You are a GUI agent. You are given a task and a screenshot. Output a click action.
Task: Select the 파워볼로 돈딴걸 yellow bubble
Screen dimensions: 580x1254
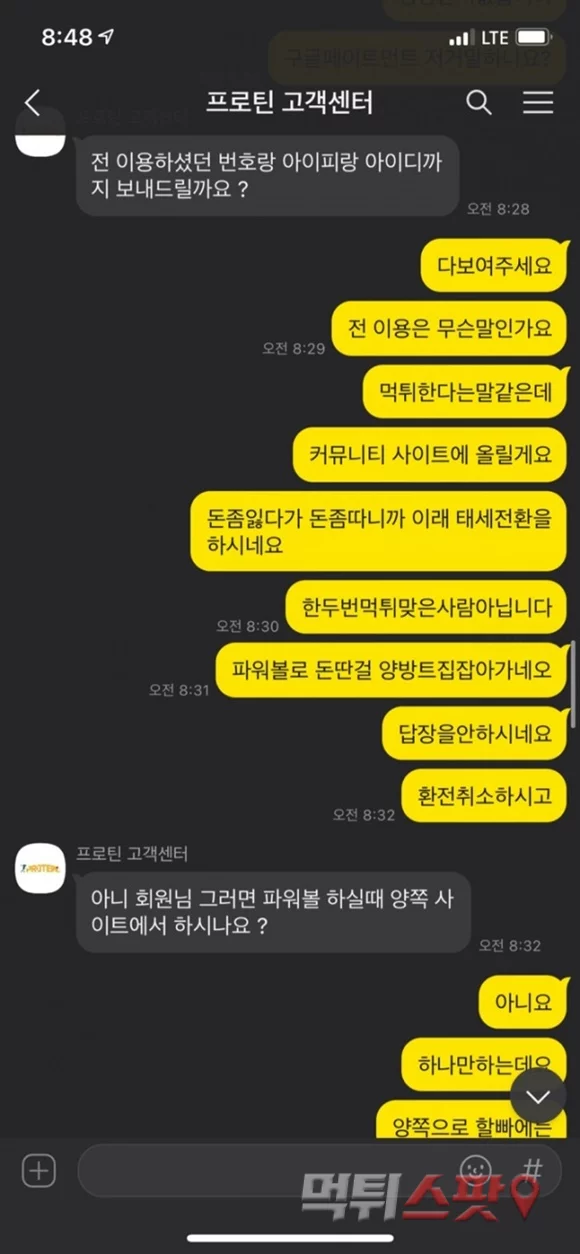[391, 669]
